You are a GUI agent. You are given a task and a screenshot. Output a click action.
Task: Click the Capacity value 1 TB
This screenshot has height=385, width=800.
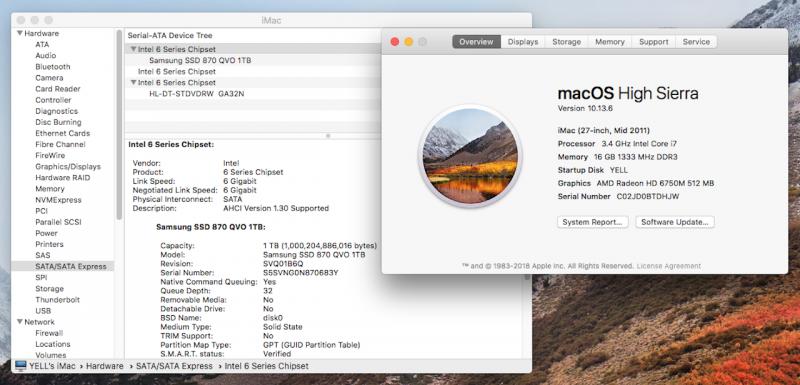[320, 246]
